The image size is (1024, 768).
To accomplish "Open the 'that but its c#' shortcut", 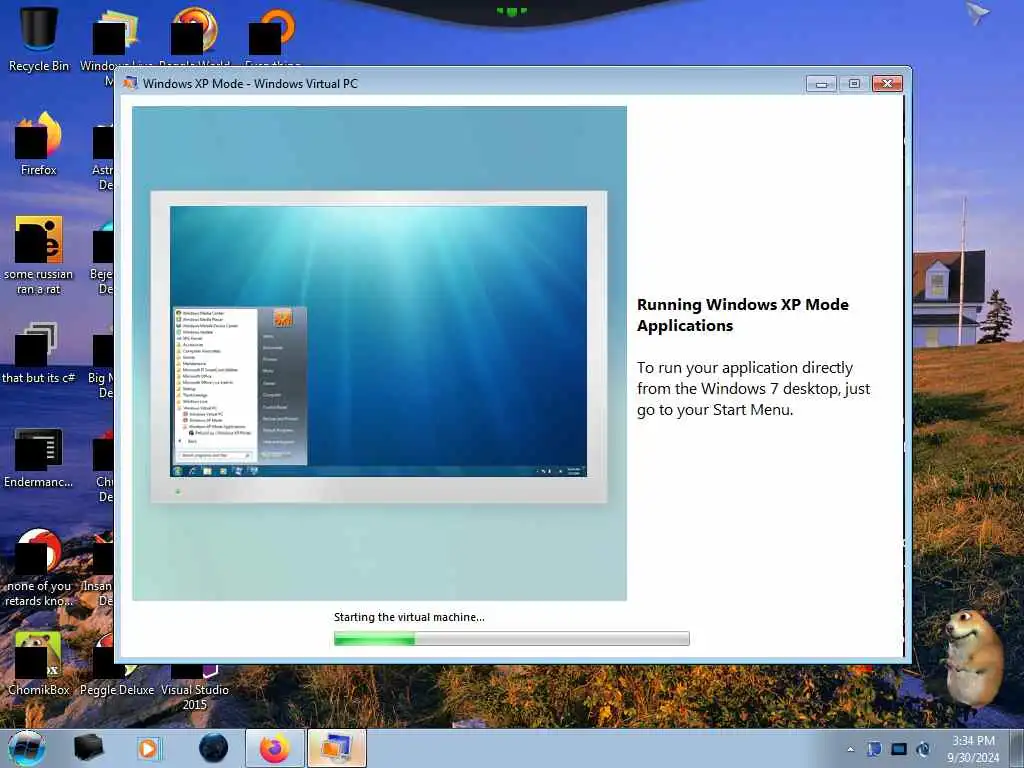I will (39, 351).
